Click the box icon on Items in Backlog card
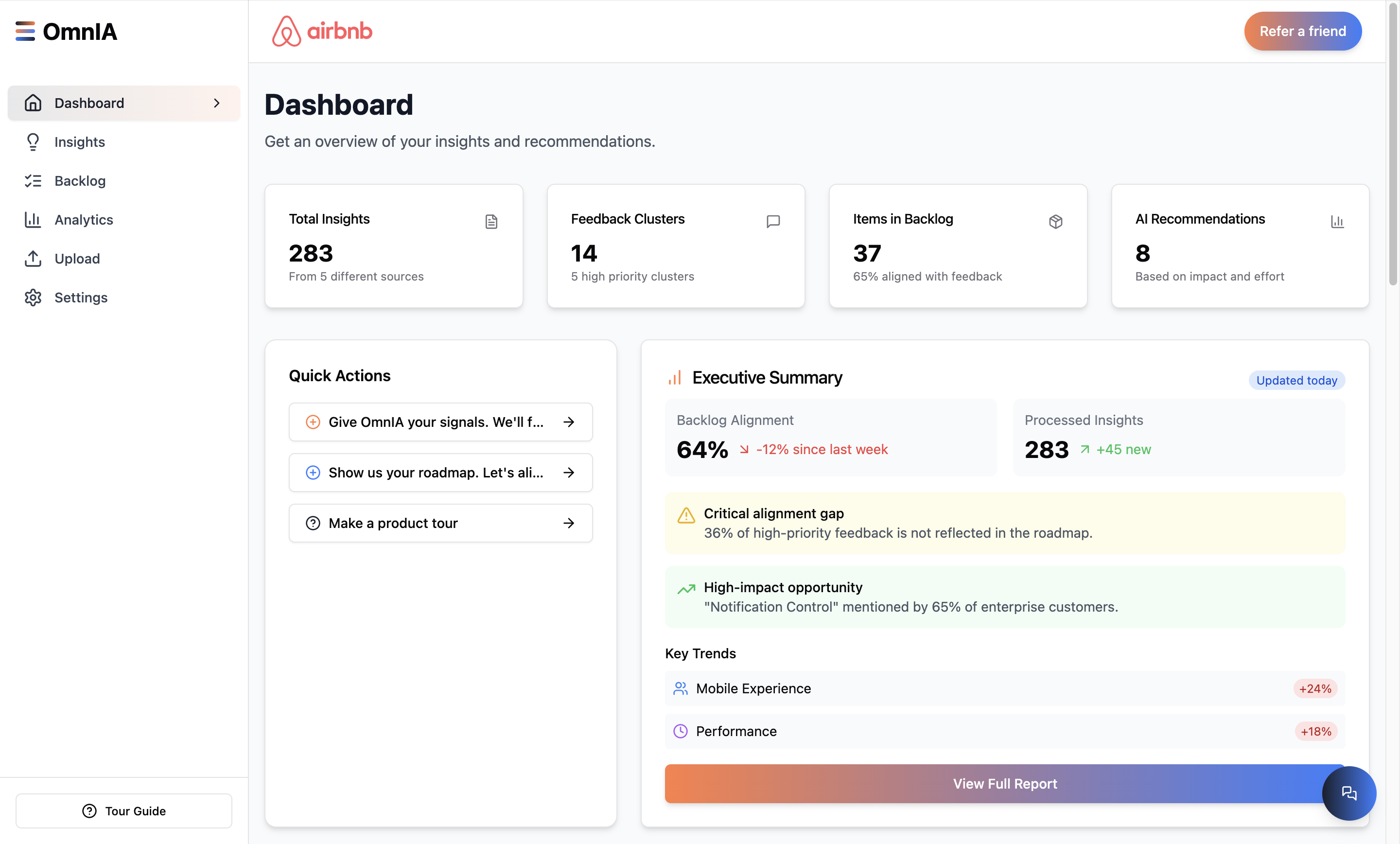Screen dimensions: 1400x844 (1055, 221)
